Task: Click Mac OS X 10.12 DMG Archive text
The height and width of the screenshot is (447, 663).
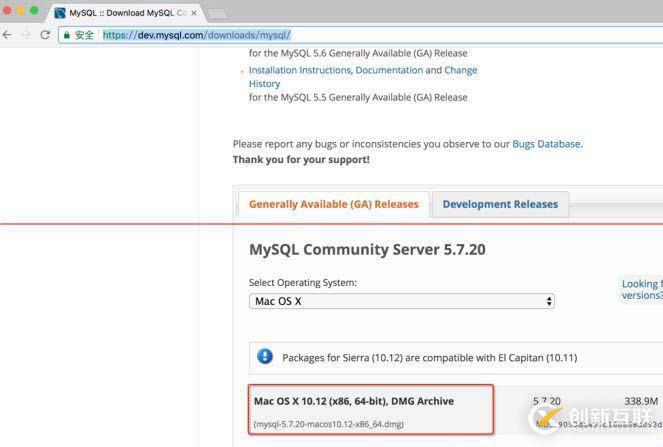Action: click(354, 401)
